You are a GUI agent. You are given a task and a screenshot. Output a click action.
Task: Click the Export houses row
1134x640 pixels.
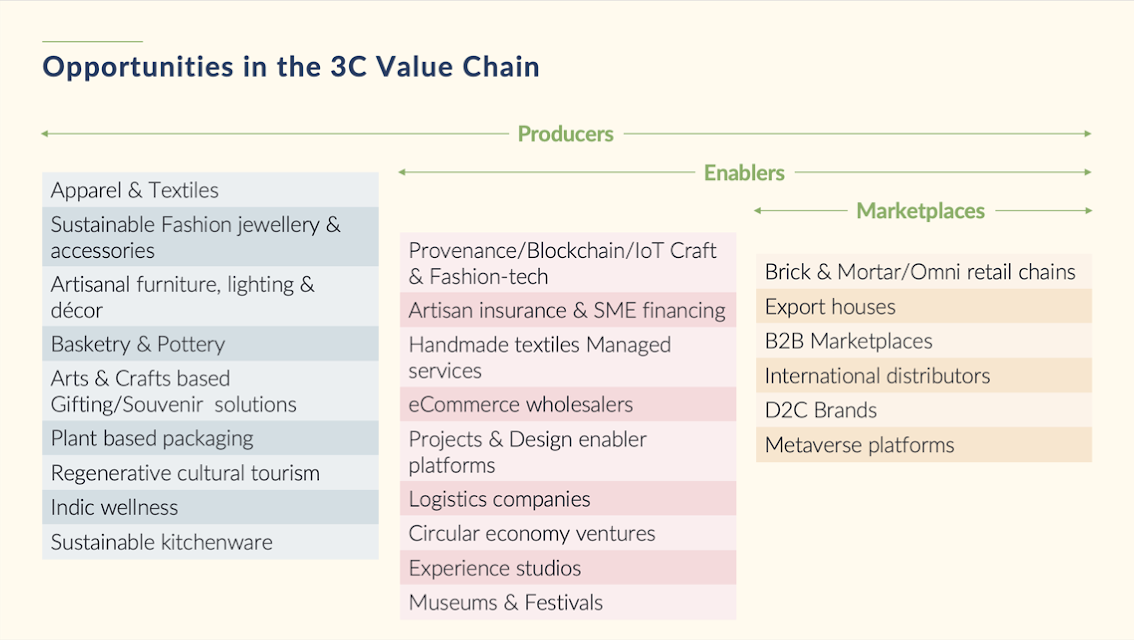point(924,307)
